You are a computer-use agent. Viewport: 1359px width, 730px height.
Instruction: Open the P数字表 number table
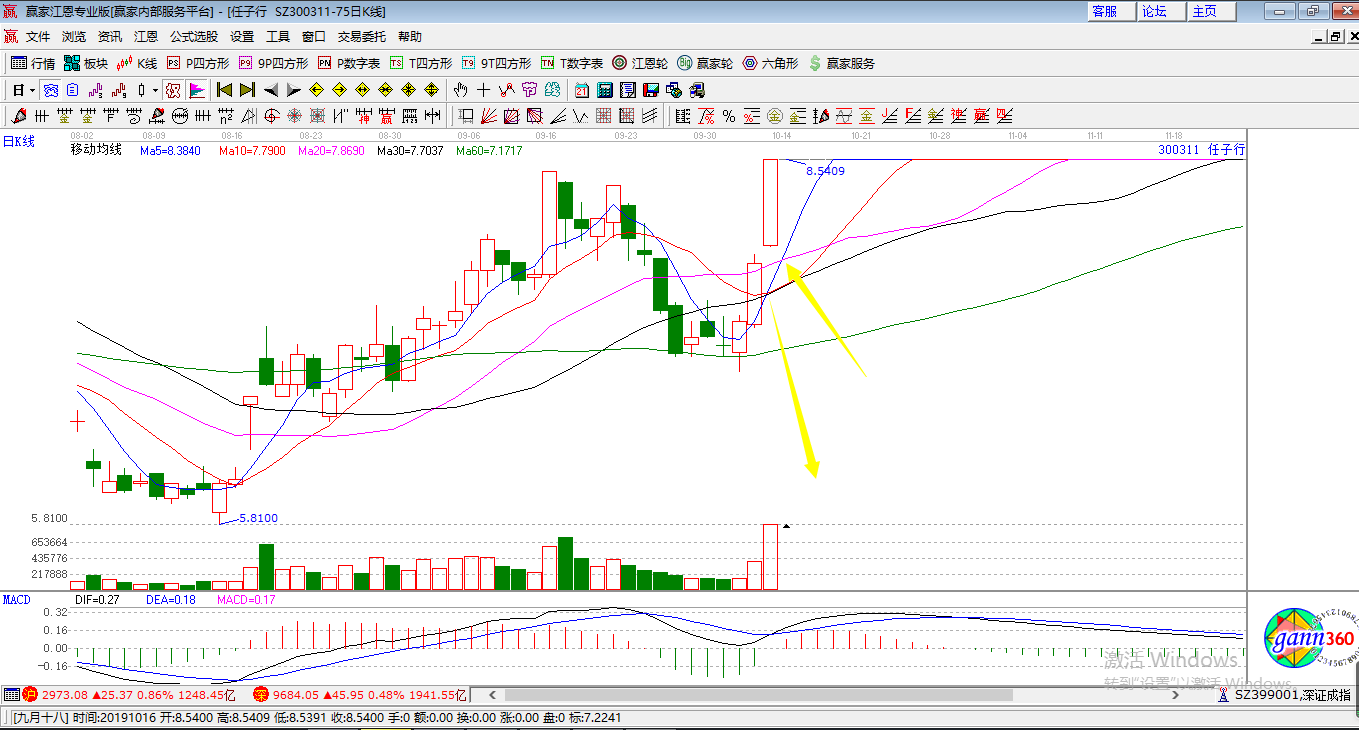(349, 63)
